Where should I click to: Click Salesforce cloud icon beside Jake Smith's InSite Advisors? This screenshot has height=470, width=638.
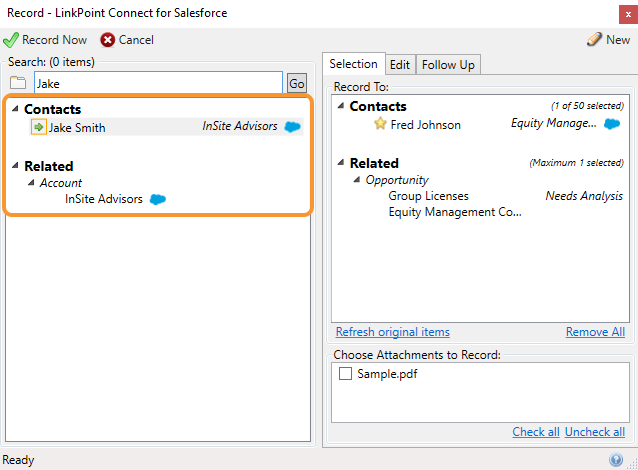coord(292,127)
